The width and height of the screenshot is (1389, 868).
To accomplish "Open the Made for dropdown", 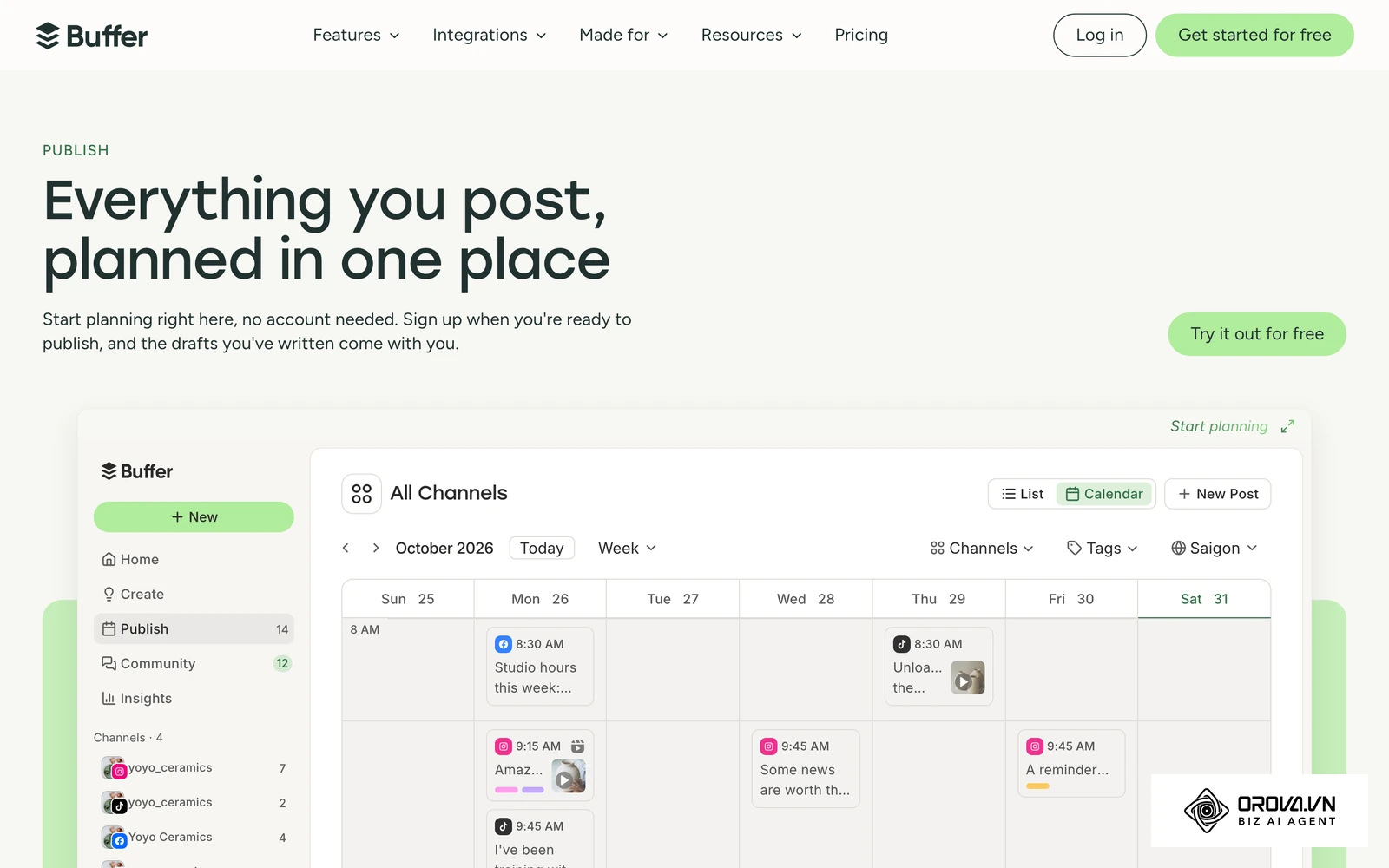I will tap(623, 35).
